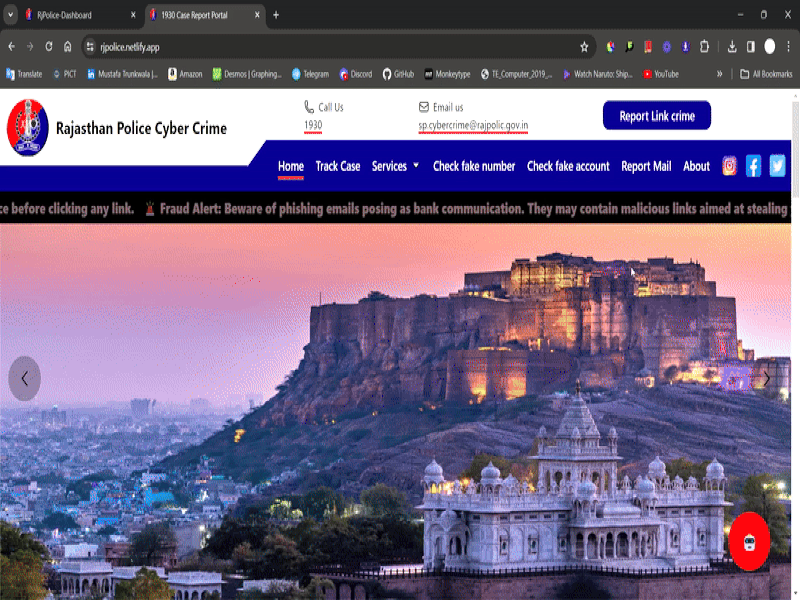Advance to next carousel slide
Image resolution: width=800 pixels, height=600 pixels.
tap(766, 378)
